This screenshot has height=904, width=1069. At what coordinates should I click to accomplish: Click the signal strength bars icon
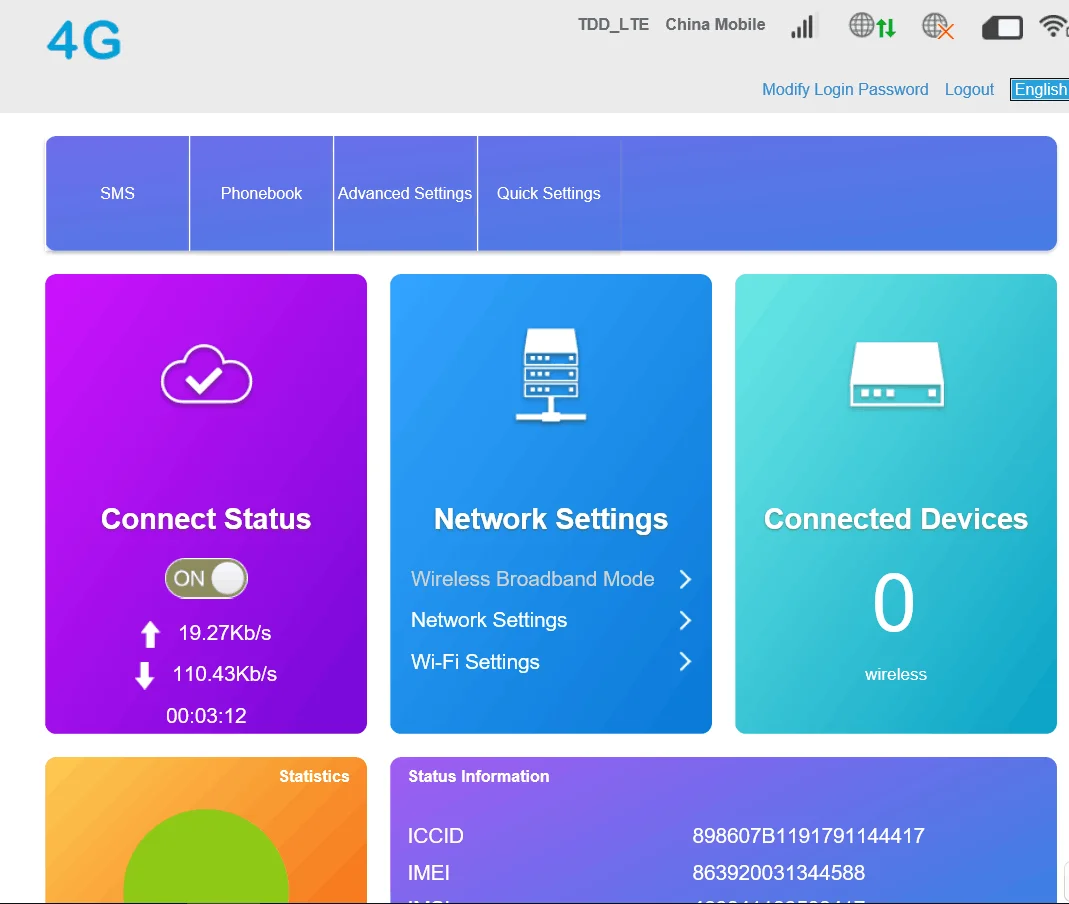[x=802, y=27]
